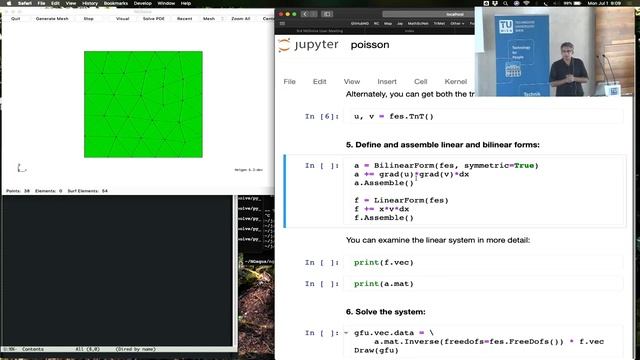Open the Develop menu
The height and width of the screenshot is (360, 640).
point(142,3)
